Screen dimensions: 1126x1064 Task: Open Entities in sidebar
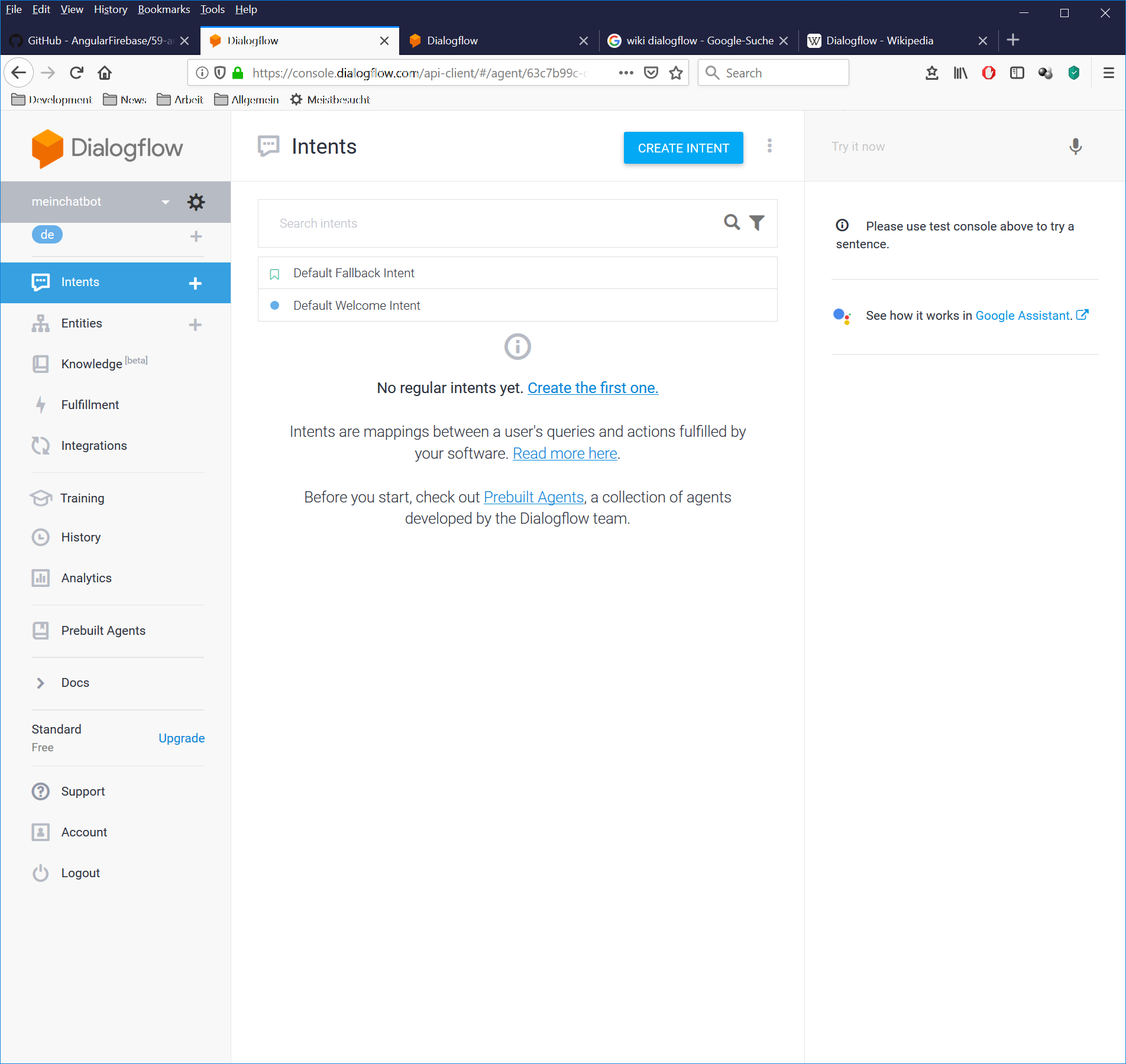coord(82,323)
